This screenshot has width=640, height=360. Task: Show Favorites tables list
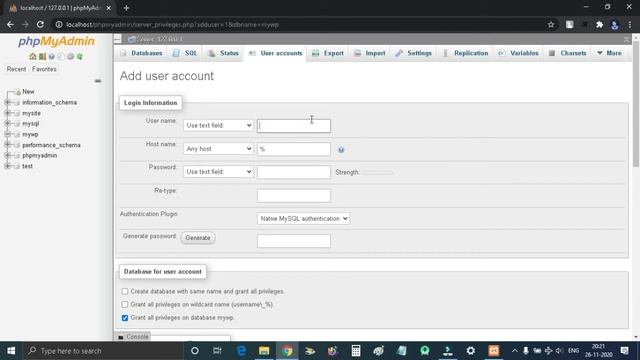pos(44,69)
